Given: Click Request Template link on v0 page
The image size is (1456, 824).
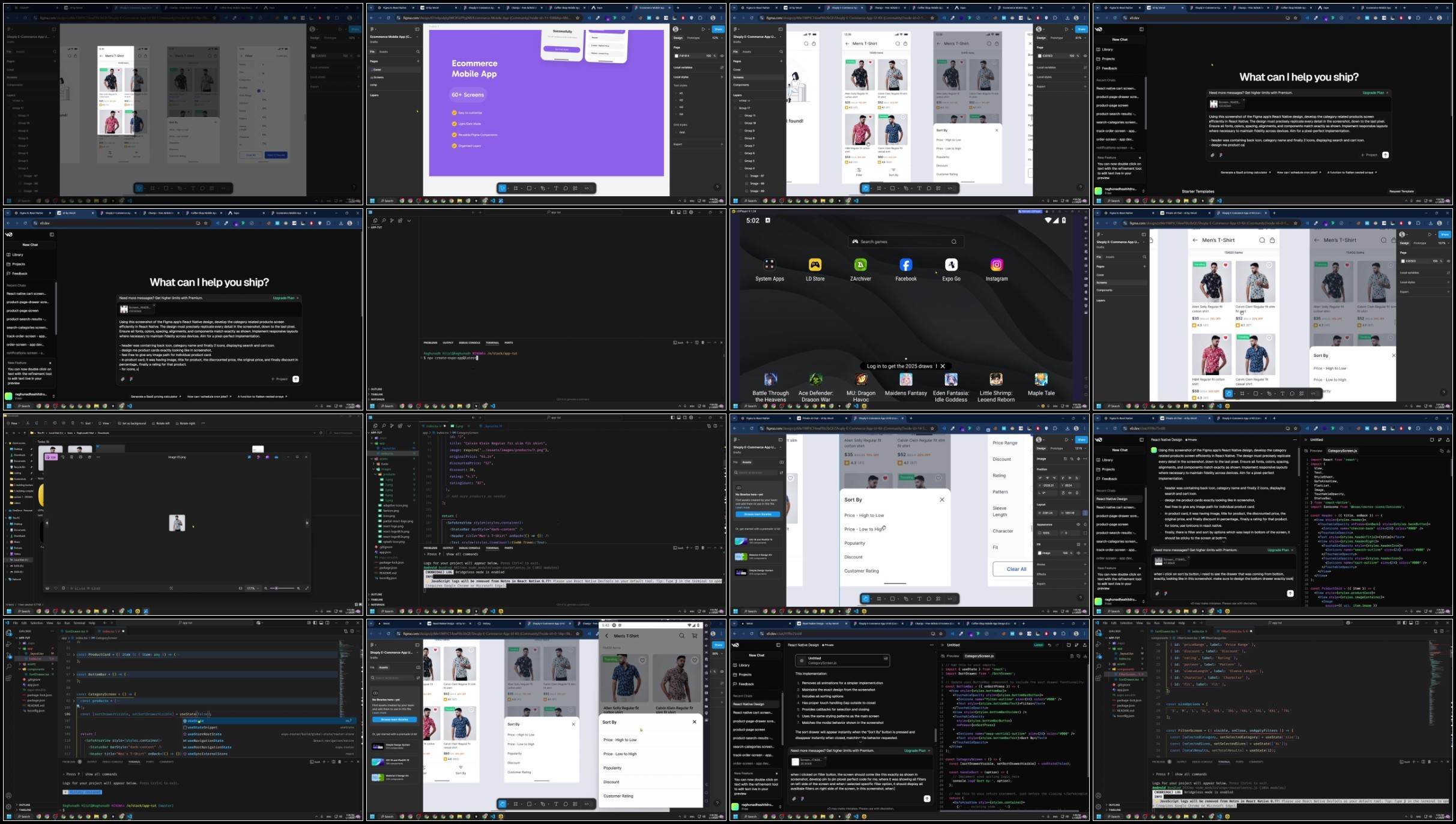Looking at the screenshot, I should click(1401, 191).
